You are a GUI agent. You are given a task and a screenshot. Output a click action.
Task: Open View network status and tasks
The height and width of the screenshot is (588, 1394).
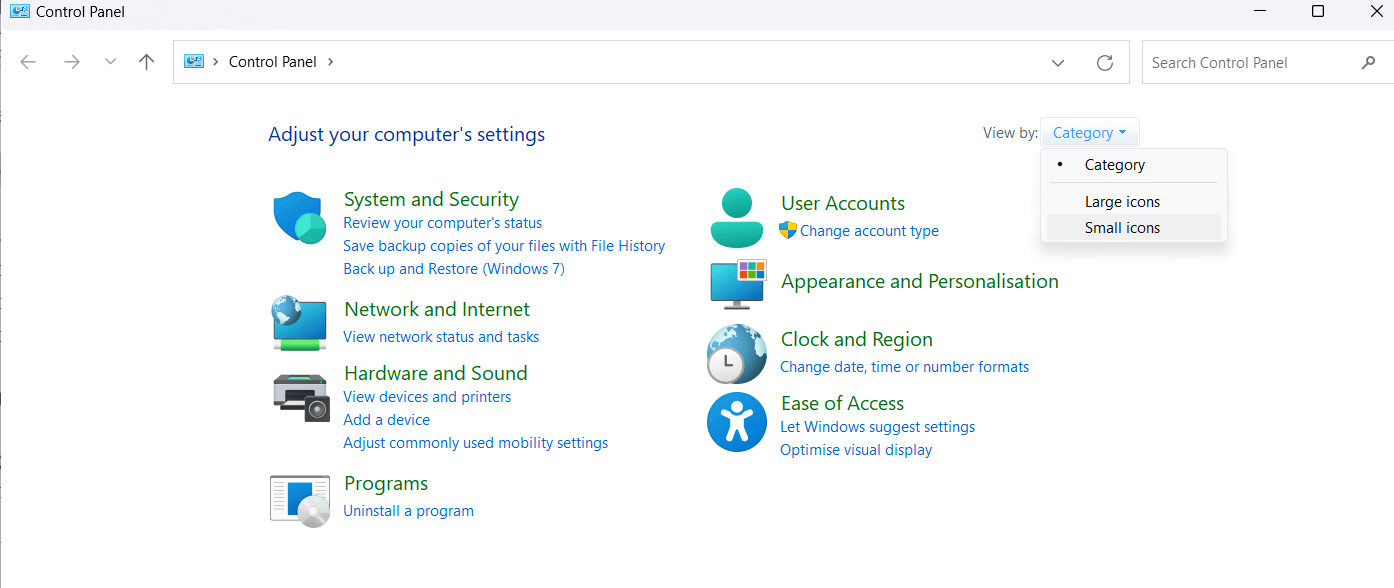[441, 337]
